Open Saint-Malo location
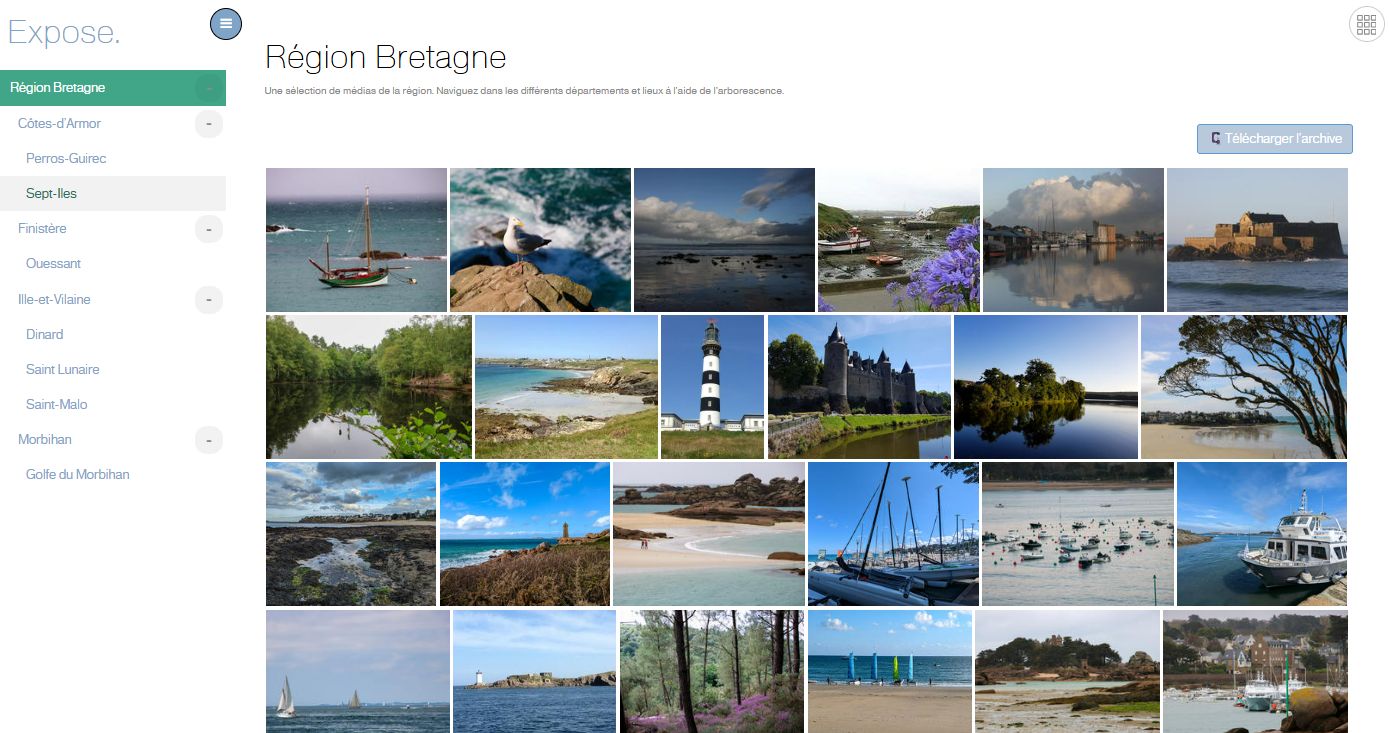The image size is (1389, 733). 57,404
